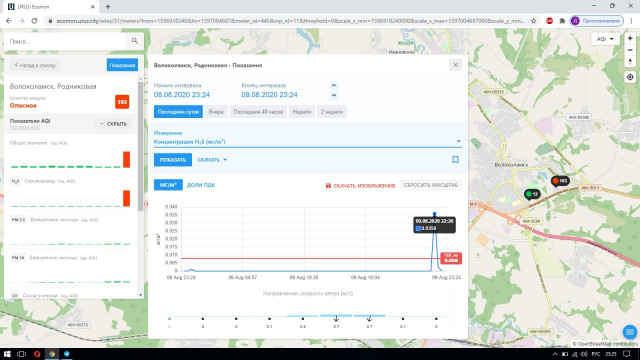Go back with Назад к списку
Screen dimensions: 640x360
pos(35,65)
